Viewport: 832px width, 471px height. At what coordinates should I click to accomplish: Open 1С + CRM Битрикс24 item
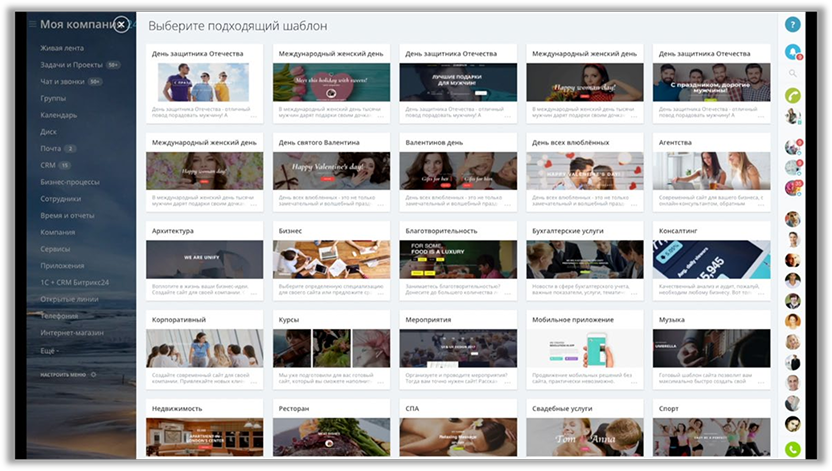coord(74,282)
